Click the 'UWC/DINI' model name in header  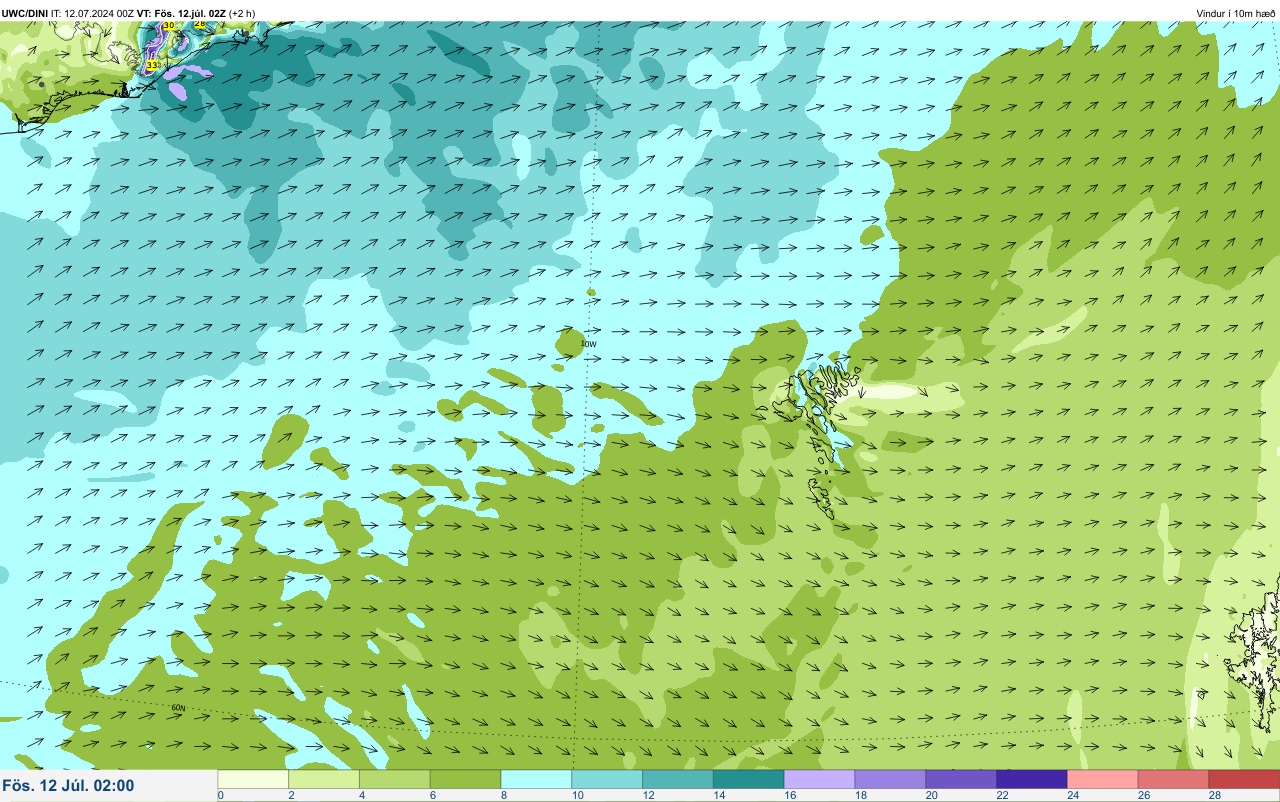(x=25, y=13)
